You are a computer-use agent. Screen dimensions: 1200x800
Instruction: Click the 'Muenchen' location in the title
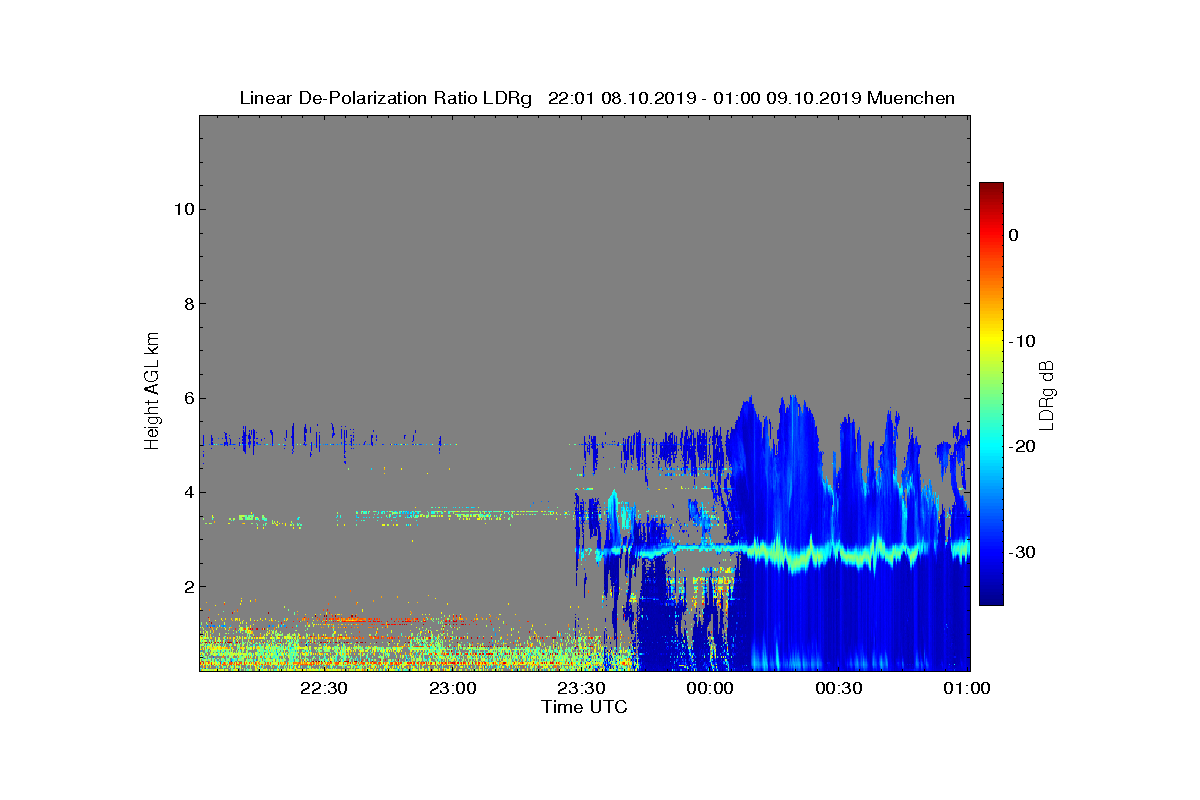911,98
